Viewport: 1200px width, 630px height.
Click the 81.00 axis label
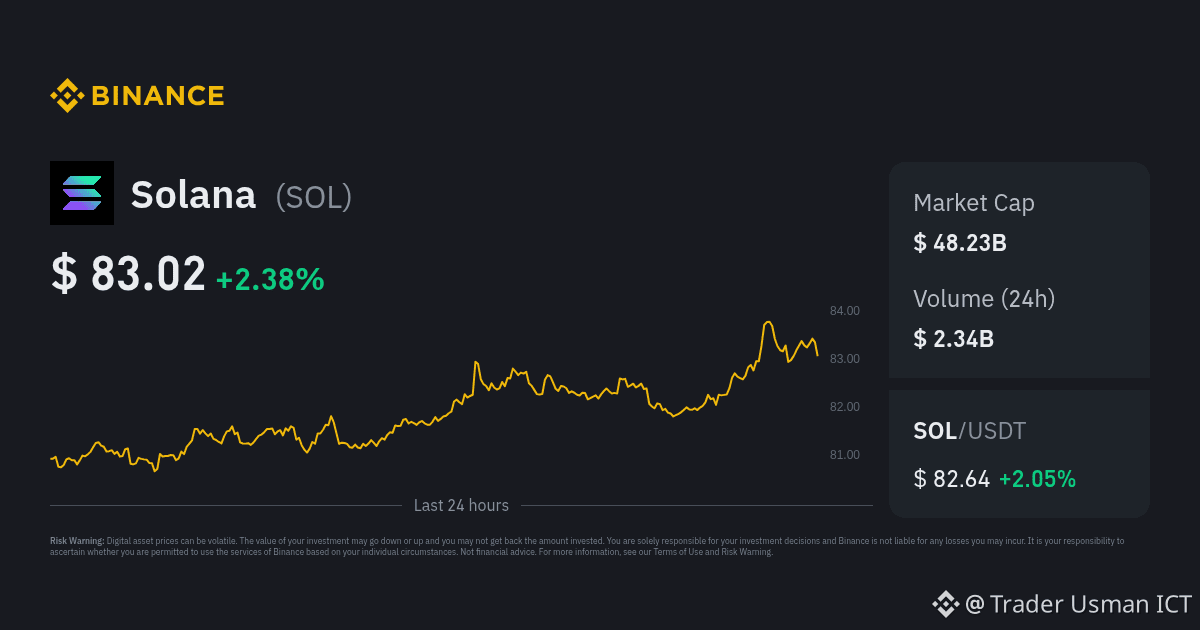pos(845,455)
